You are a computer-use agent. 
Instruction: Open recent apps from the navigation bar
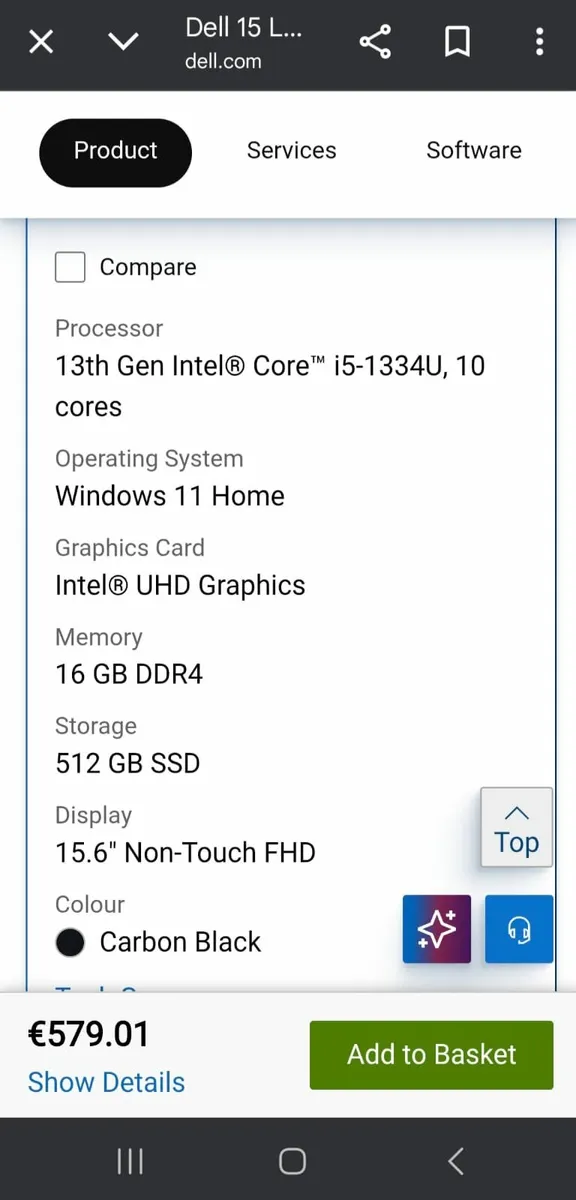coord(130,1161)
